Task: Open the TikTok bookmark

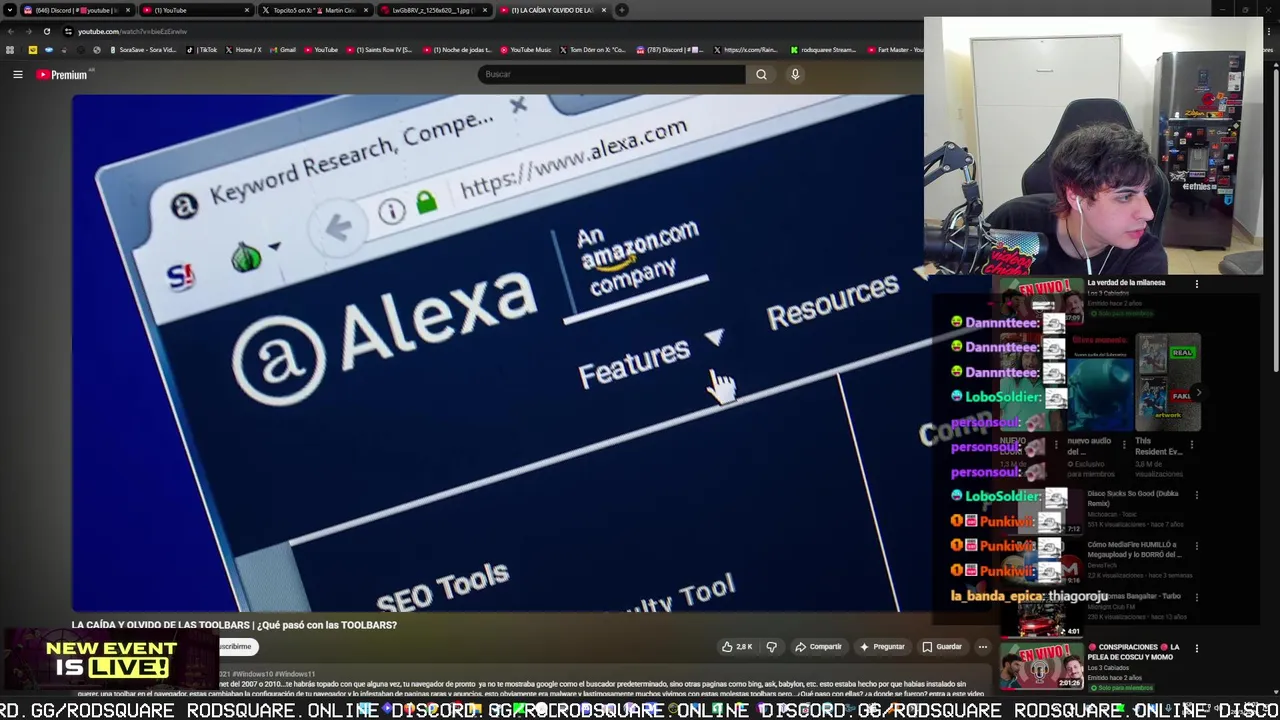Action: (202, 49)
